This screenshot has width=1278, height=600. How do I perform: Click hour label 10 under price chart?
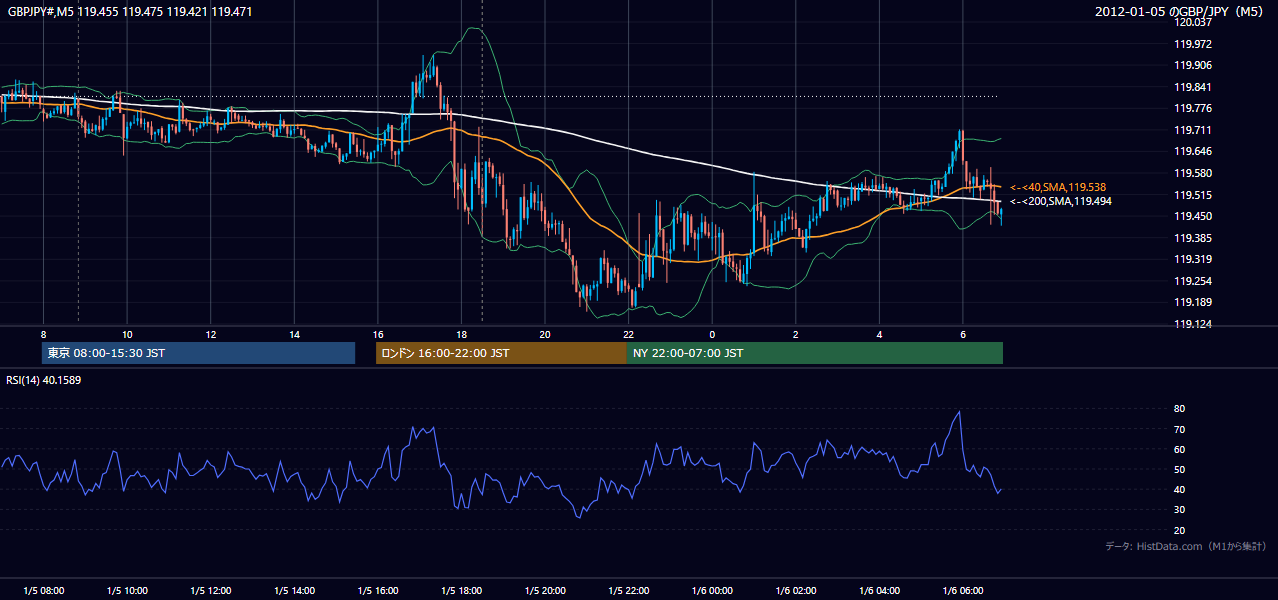(x=127, y=334)
